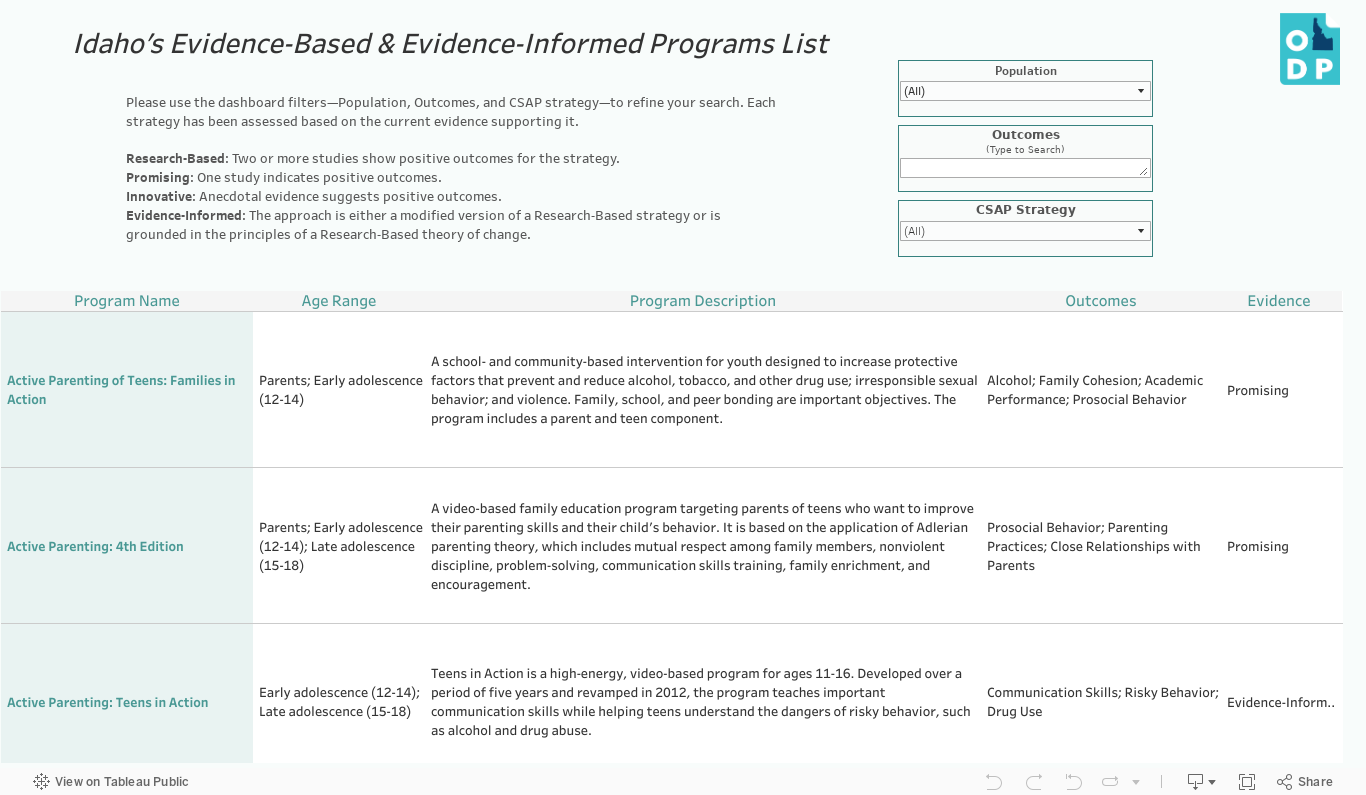Click the Population filter title
This screenshot has height=795, width=1366.
coord(1026,71)
